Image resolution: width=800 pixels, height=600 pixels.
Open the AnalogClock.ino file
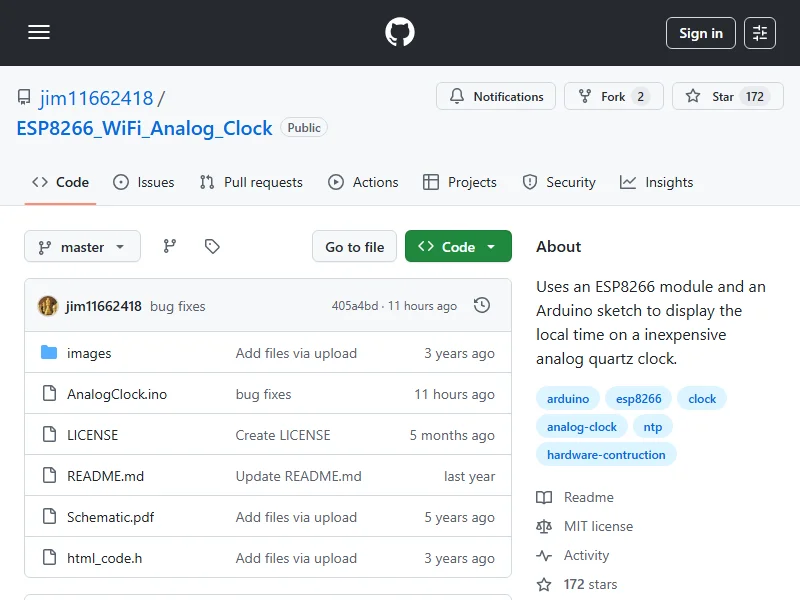(x=117, y=394)
